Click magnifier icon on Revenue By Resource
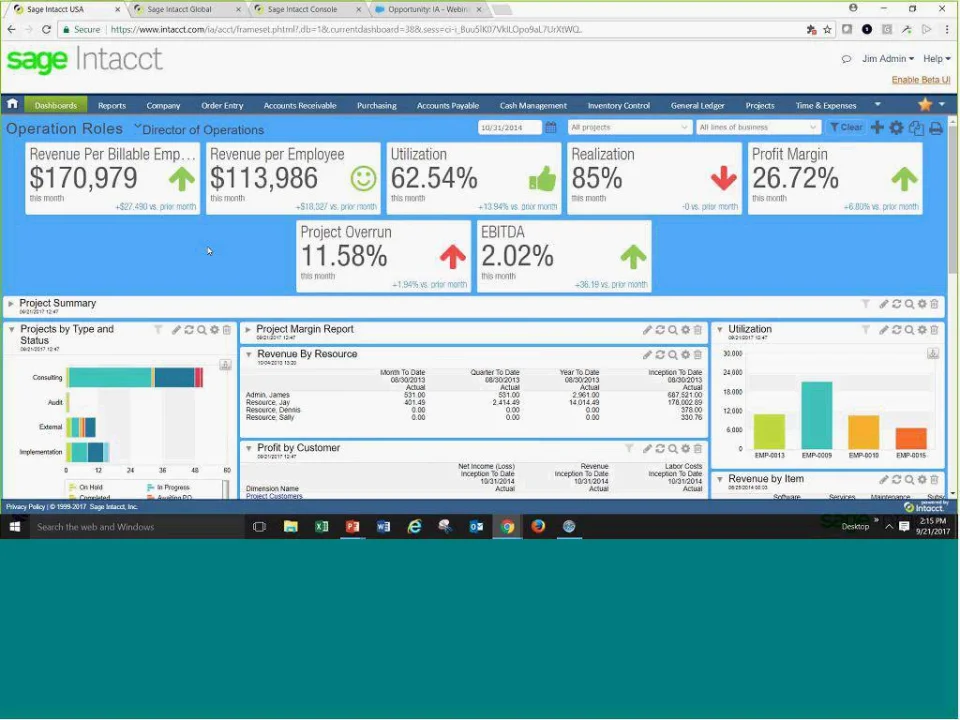960x720 pixels. point(673,355)
